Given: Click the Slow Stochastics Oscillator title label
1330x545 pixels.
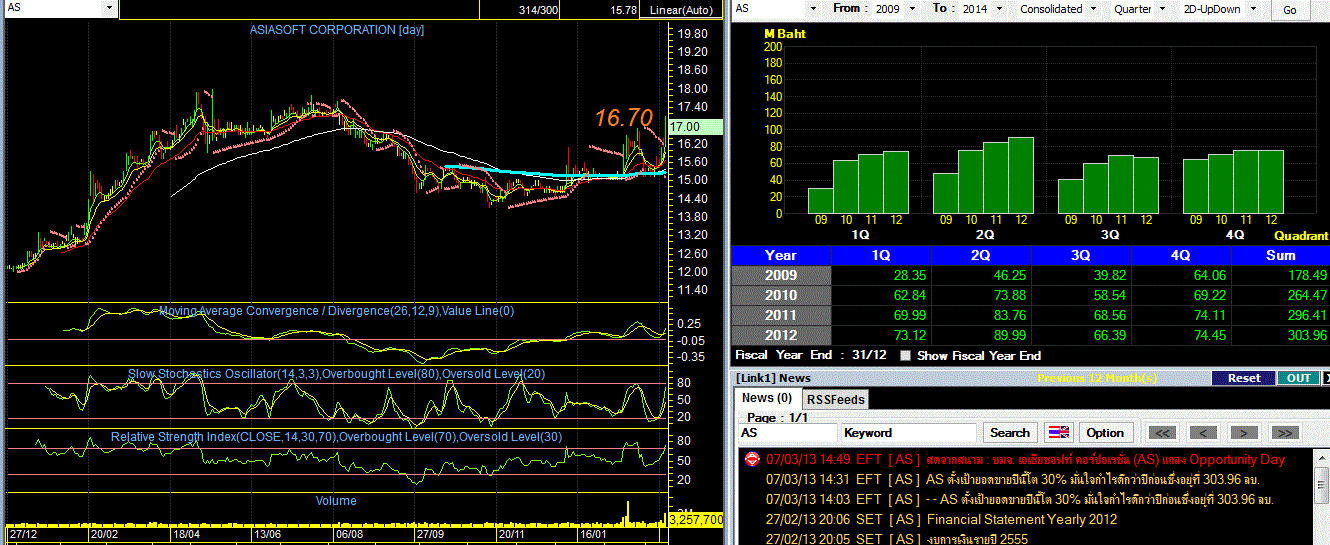Looking at the screenshot, I should point(336,374).
